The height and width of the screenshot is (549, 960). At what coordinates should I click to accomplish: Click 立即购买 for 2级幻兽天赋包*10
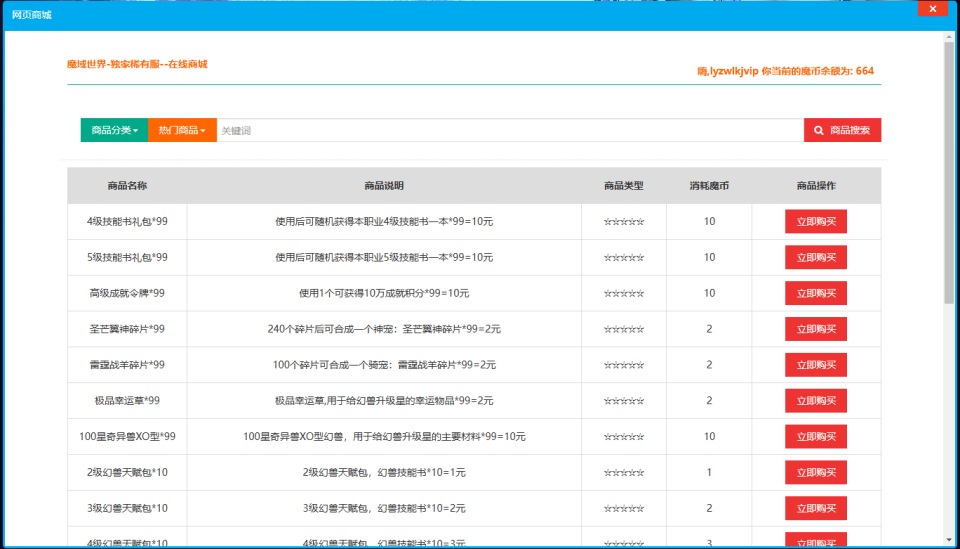(x=815, y=473)
